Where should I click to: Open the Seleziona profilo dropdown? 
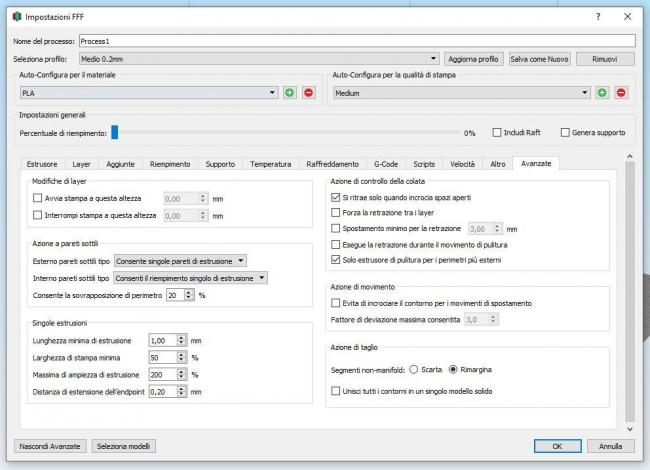pyautogui.click(x=434, y=59)
